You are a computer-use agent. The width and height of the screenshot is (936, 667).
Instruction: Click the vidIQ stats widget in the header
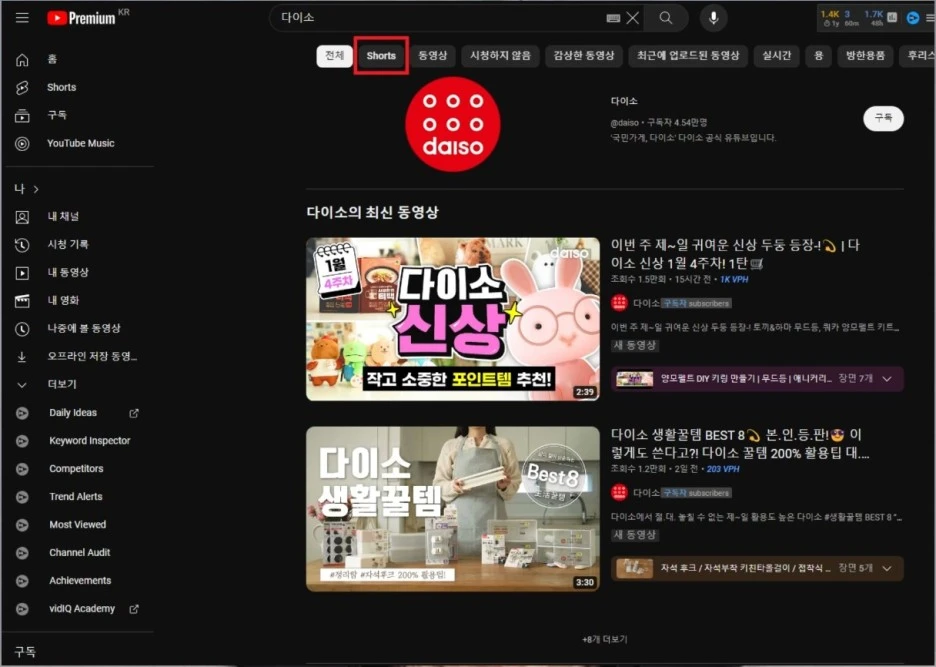click(858, 18)
